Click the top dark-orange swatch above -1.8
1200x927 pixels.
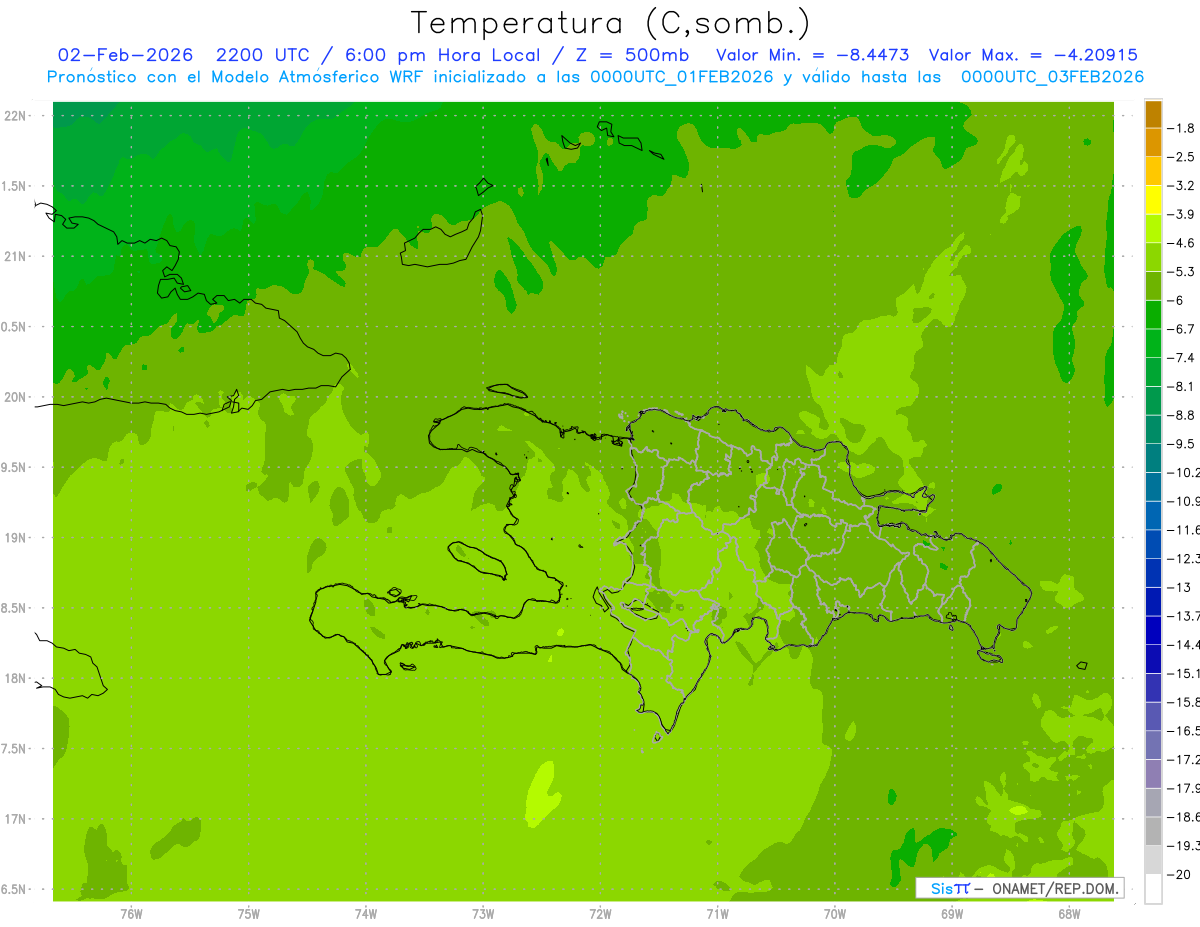(1153, 114)
